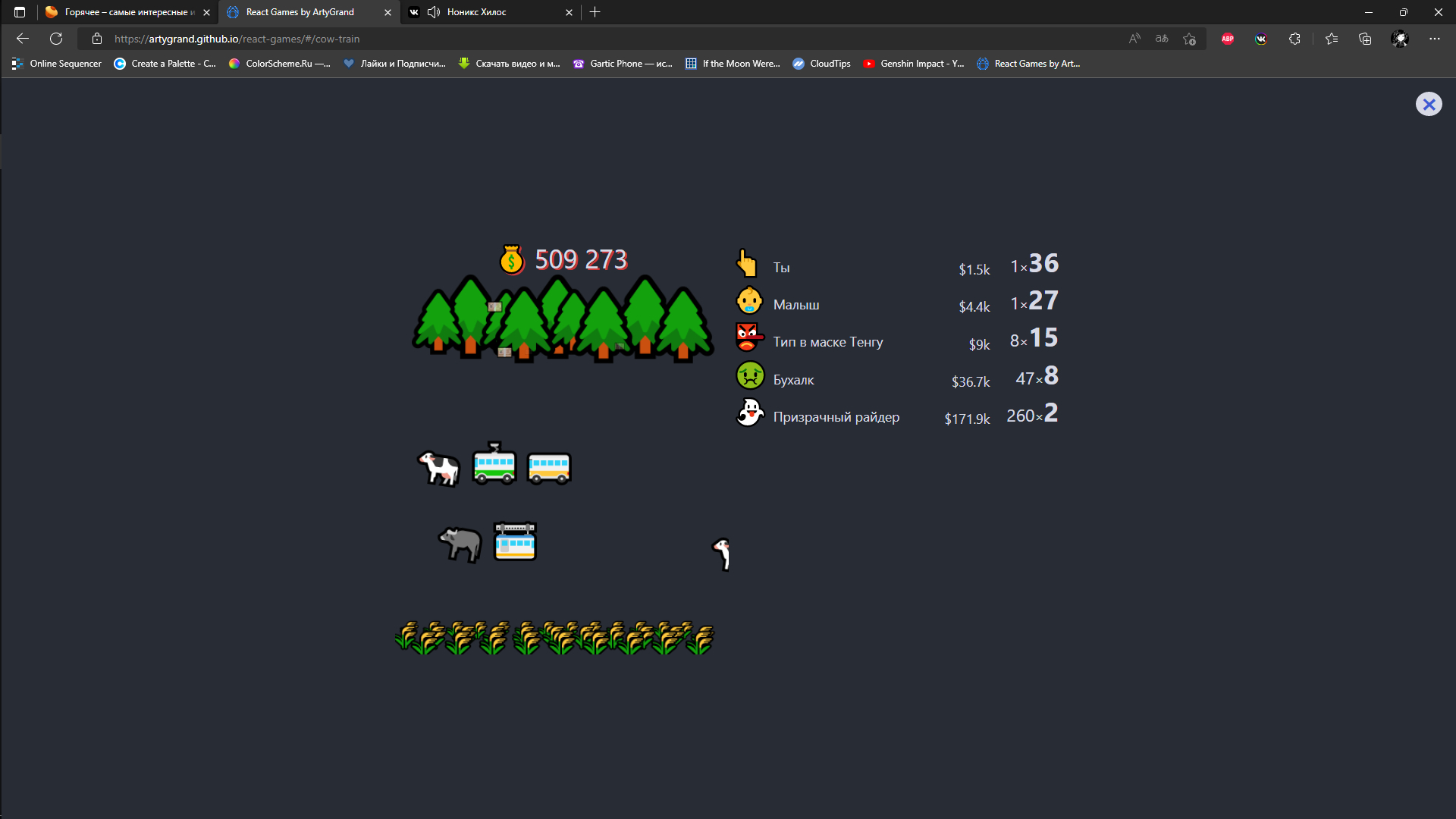
Task: Open browser extensions puzzle icon
Action: click(1294, 39)
